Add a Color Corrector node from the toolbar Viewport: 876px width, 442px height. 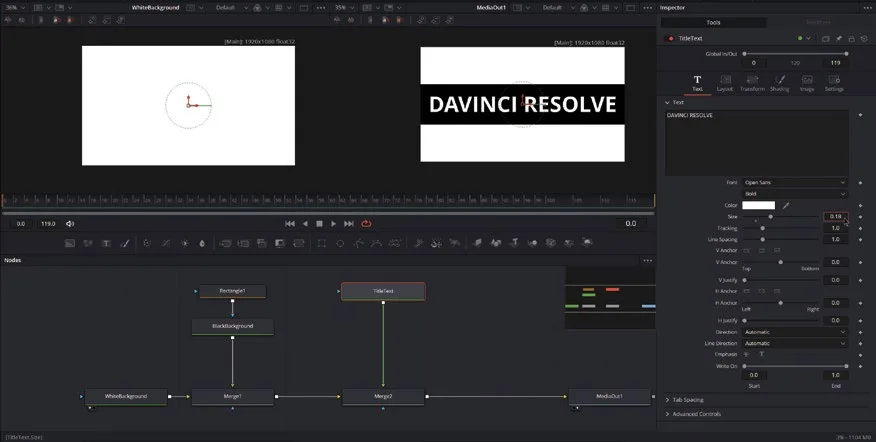(147, 243)
